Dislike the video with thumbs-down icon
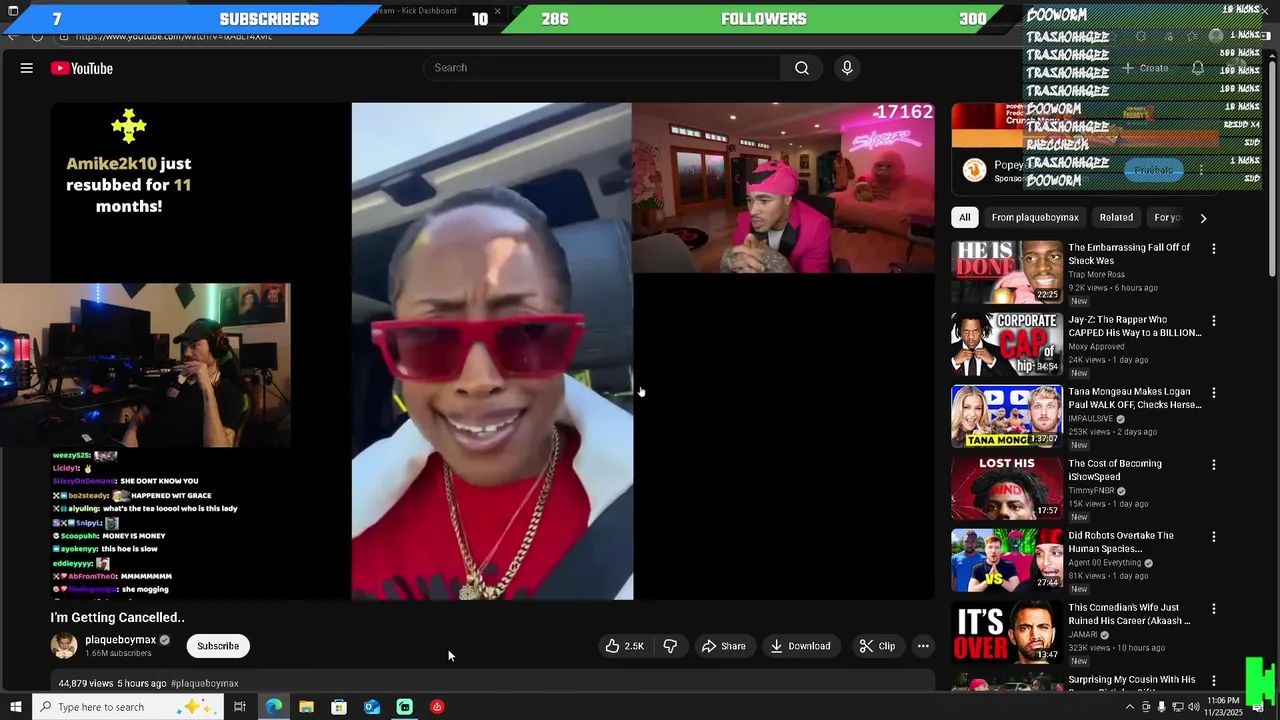 [x=670, y=646]
